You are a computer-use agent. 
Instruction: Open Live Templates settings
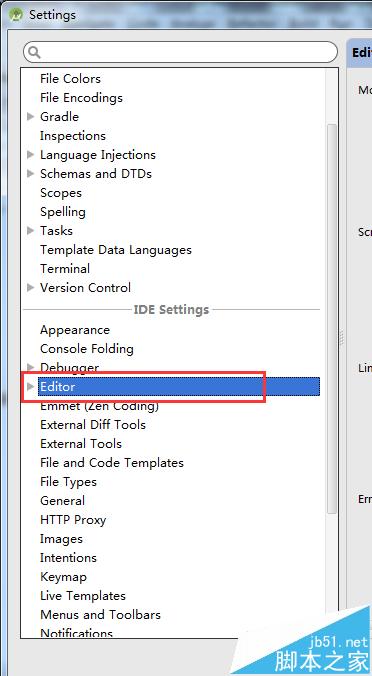pyautogui.click(x=83, y=596)
